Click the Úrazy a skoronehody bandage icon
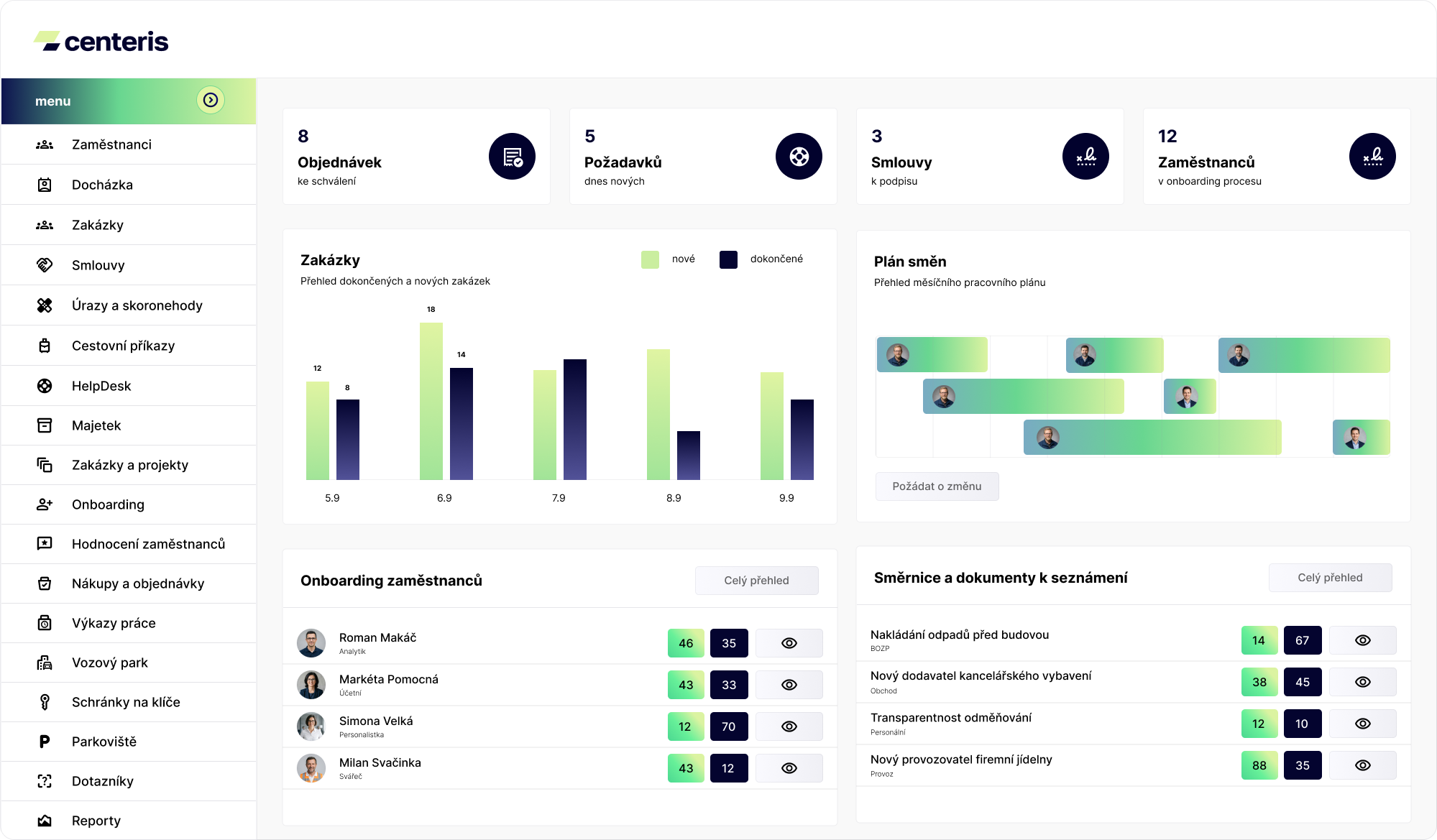 [45, 305]
